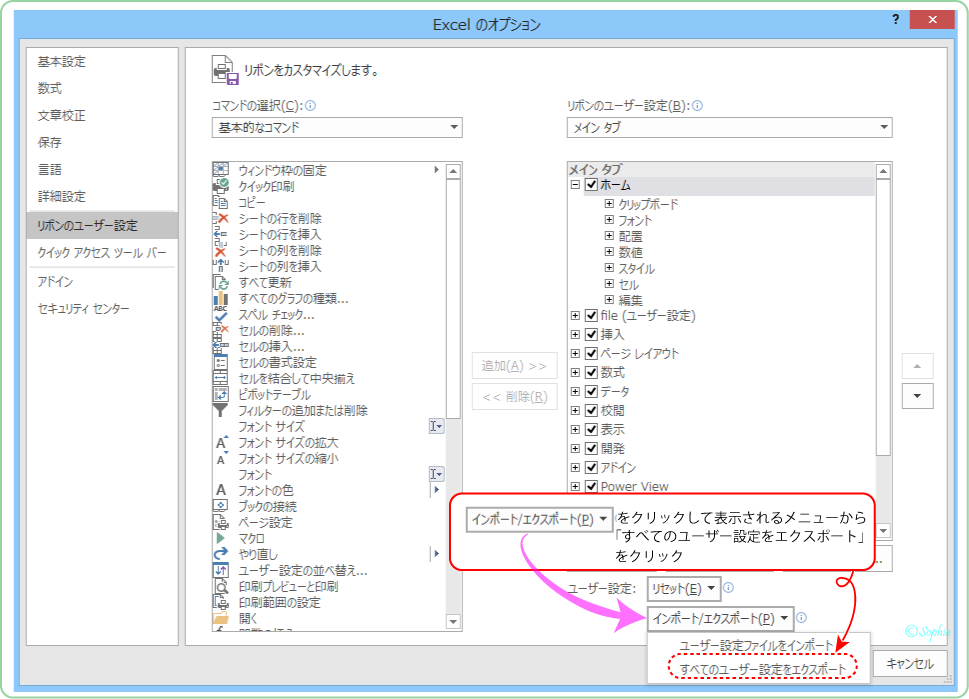
Task: Choose ユーザー設定ファイルをインポート menu item
Action: [757, 645]
